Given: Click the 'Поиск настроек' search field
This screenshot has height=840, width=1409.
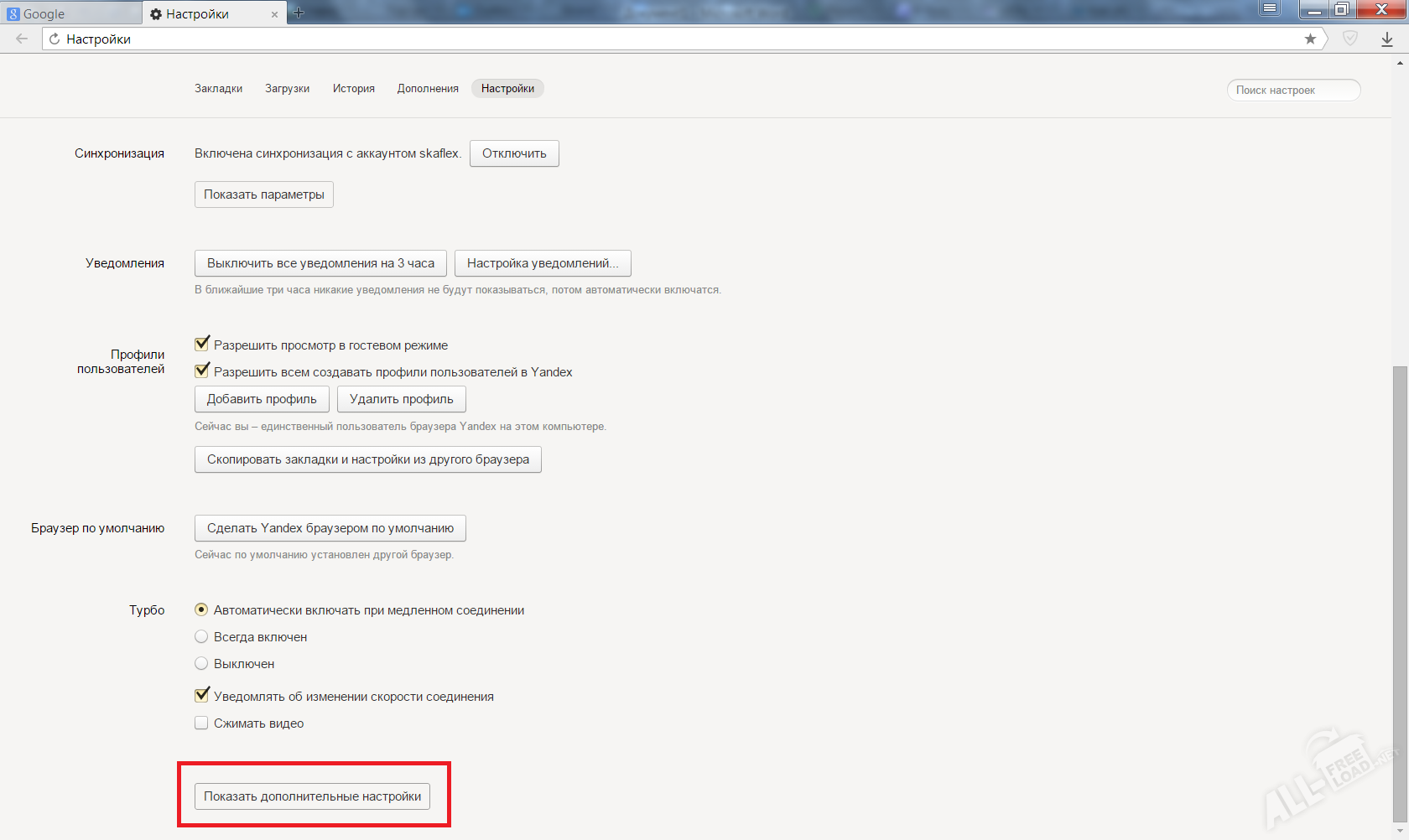Looking at the screenshot, I should [x=1292, y=91].
